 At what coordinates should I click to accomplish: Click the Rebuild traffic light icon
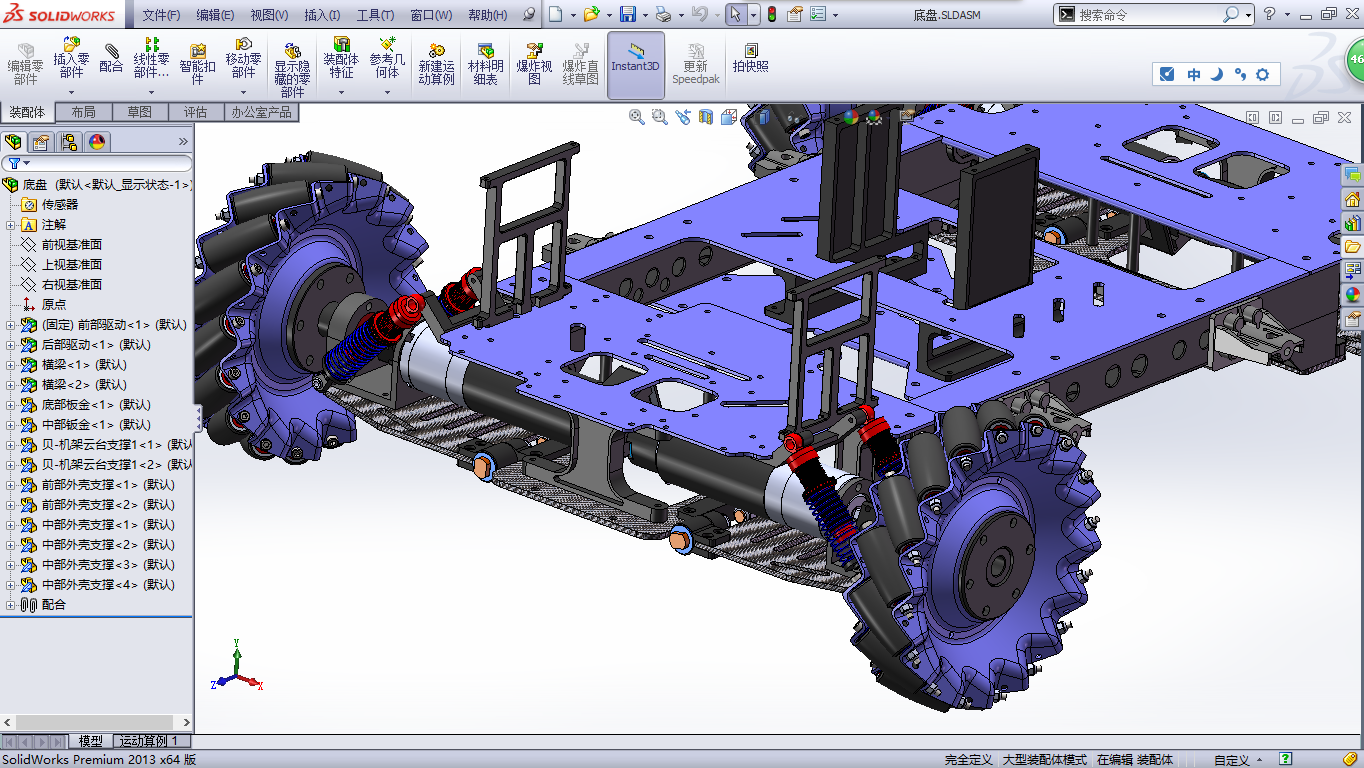tap(771, 14)
